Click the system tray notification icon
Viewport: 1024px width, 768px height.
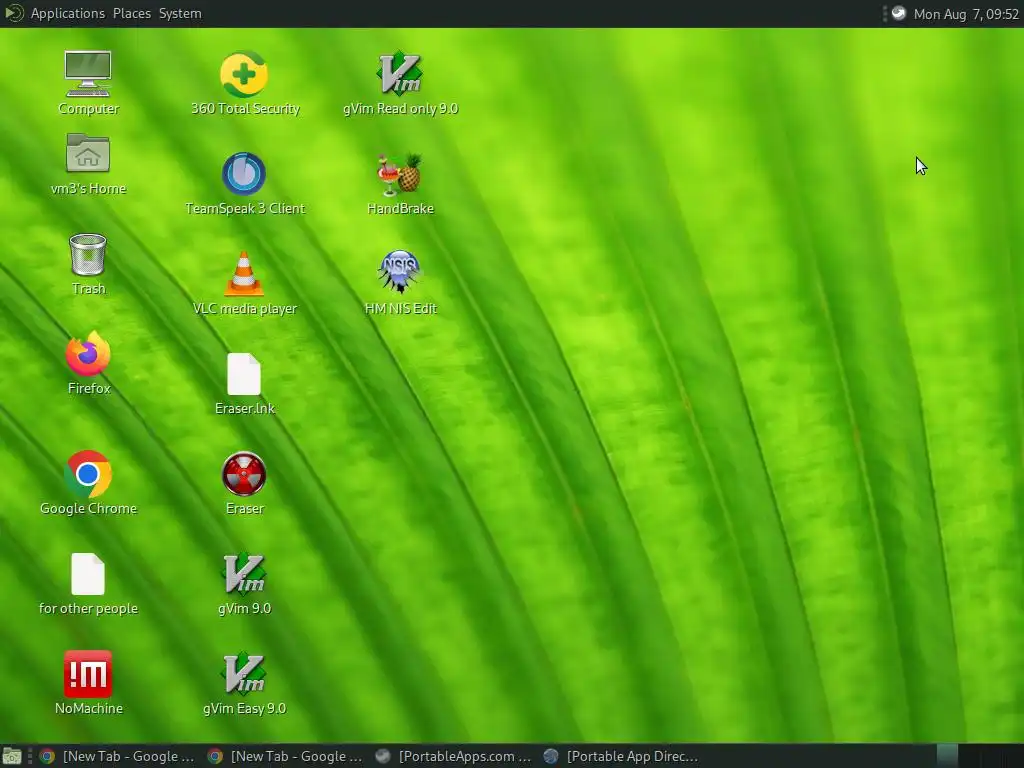(x=899, y=13)
